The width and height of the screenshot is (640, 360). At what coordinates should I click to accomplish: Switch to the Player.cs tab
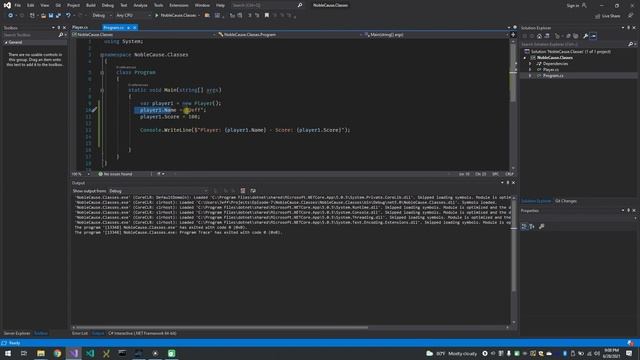coord(80,27)
